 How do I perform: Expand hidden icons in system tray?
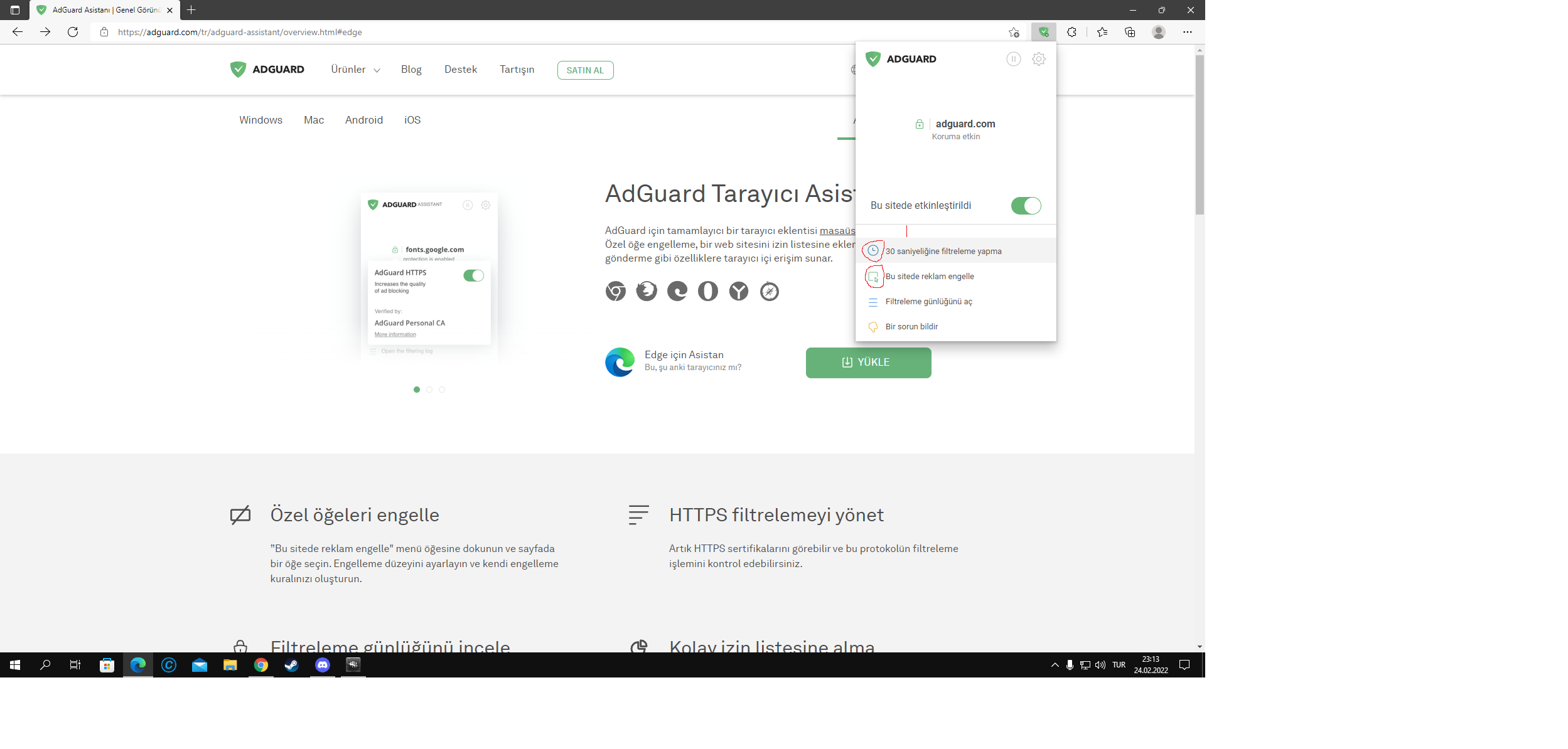tap(1054, 665)
